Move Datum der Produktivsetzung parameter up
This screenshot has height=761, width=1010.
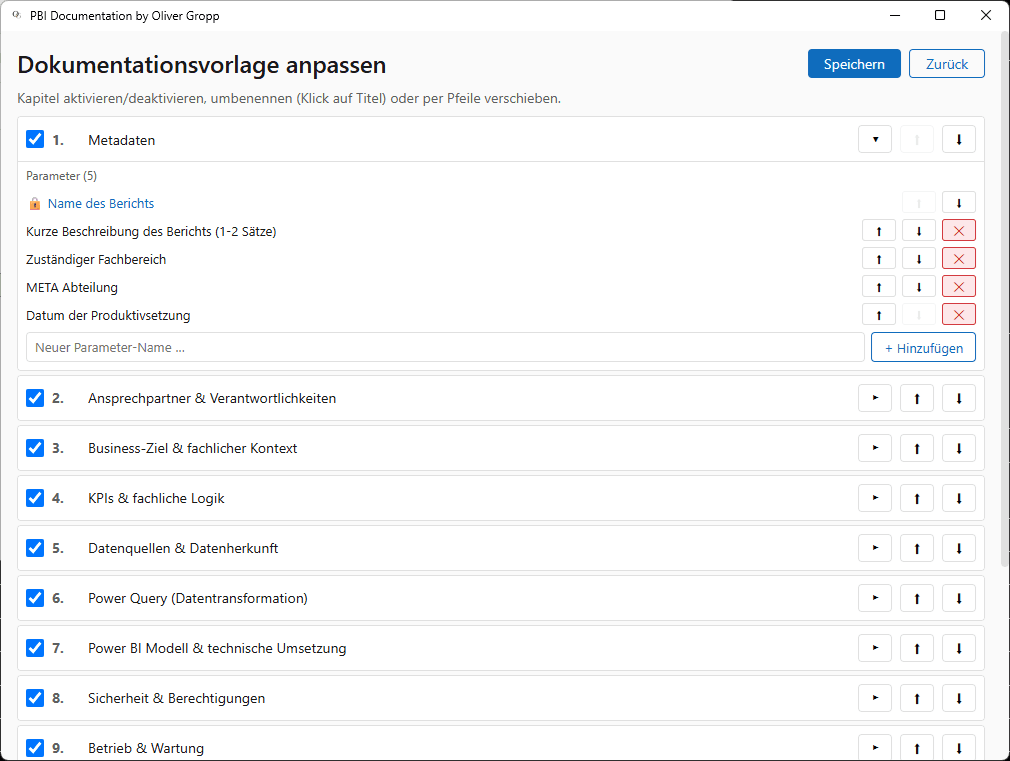pyautogui.click(x=879, y=315)
